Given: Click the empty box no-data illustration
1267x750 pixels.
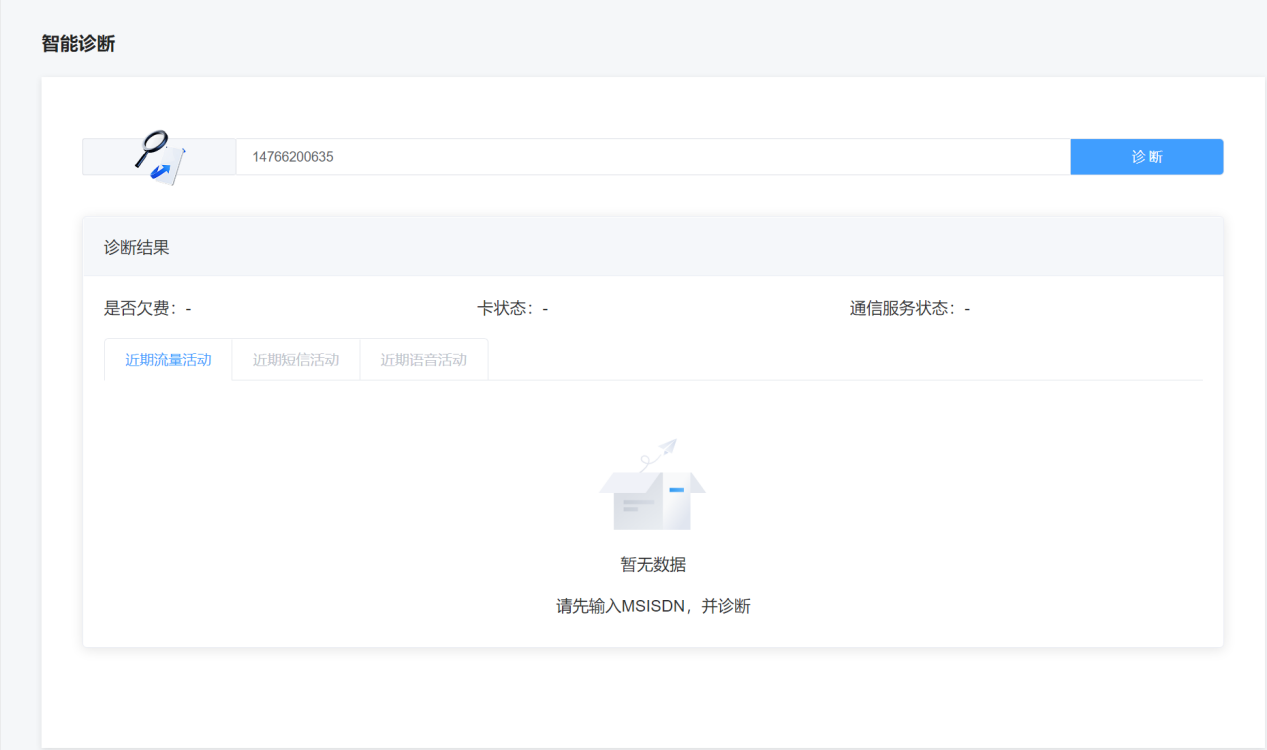Looking at the screenshot, I should coord(652,498).
